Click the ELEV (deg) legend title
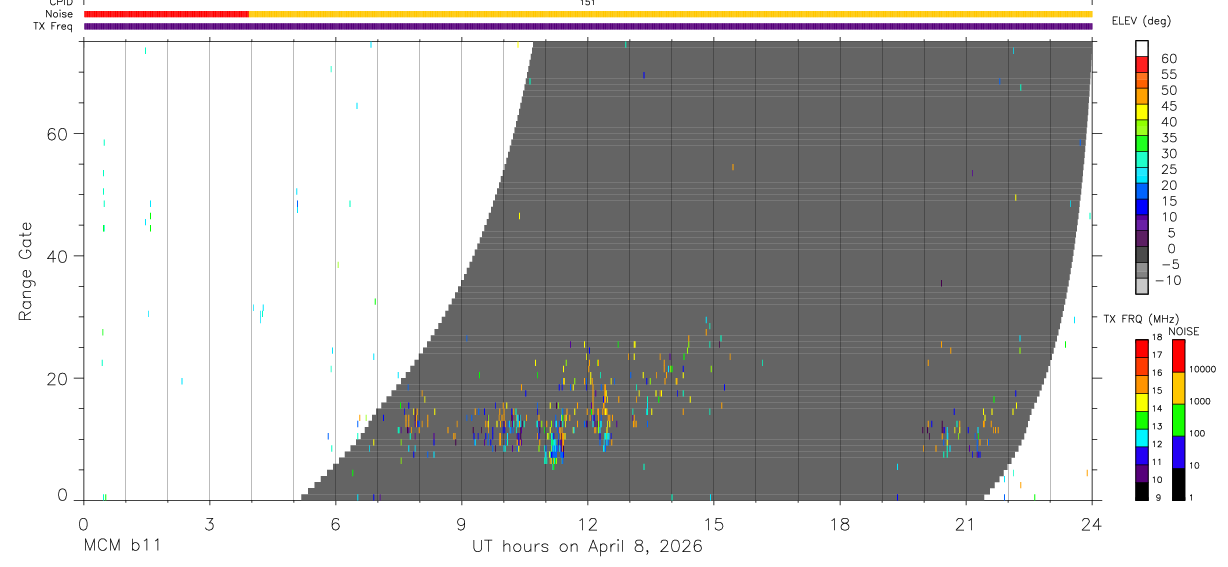 (x=1141, y=21)
